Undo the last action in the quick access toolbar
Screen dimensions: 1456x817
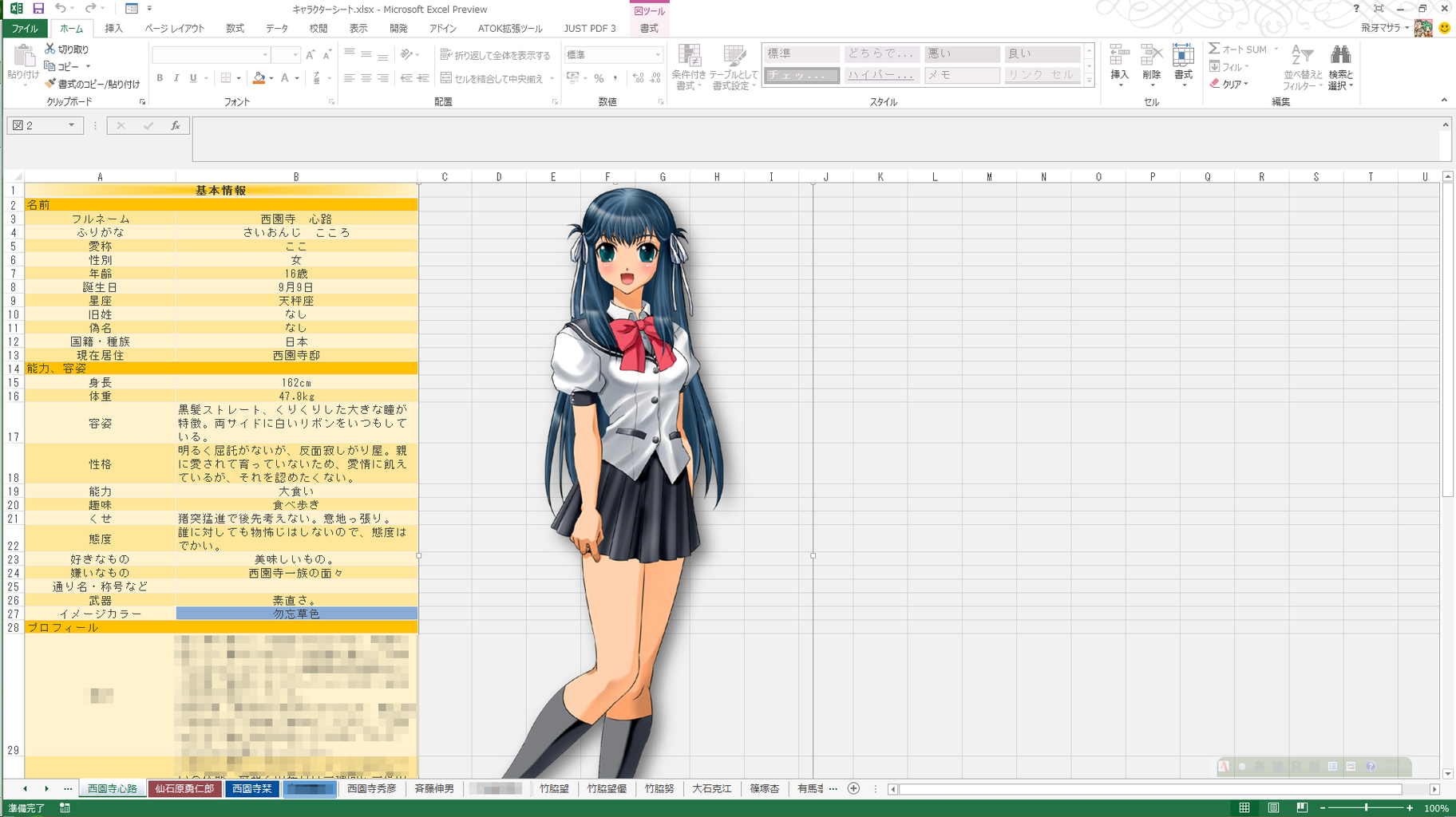pos(61,9)
